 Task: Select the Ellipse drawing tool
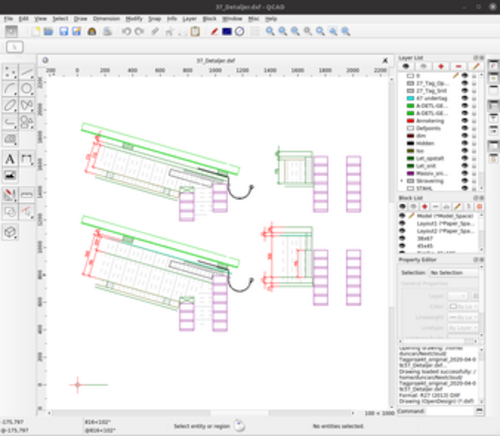(10, 105)
